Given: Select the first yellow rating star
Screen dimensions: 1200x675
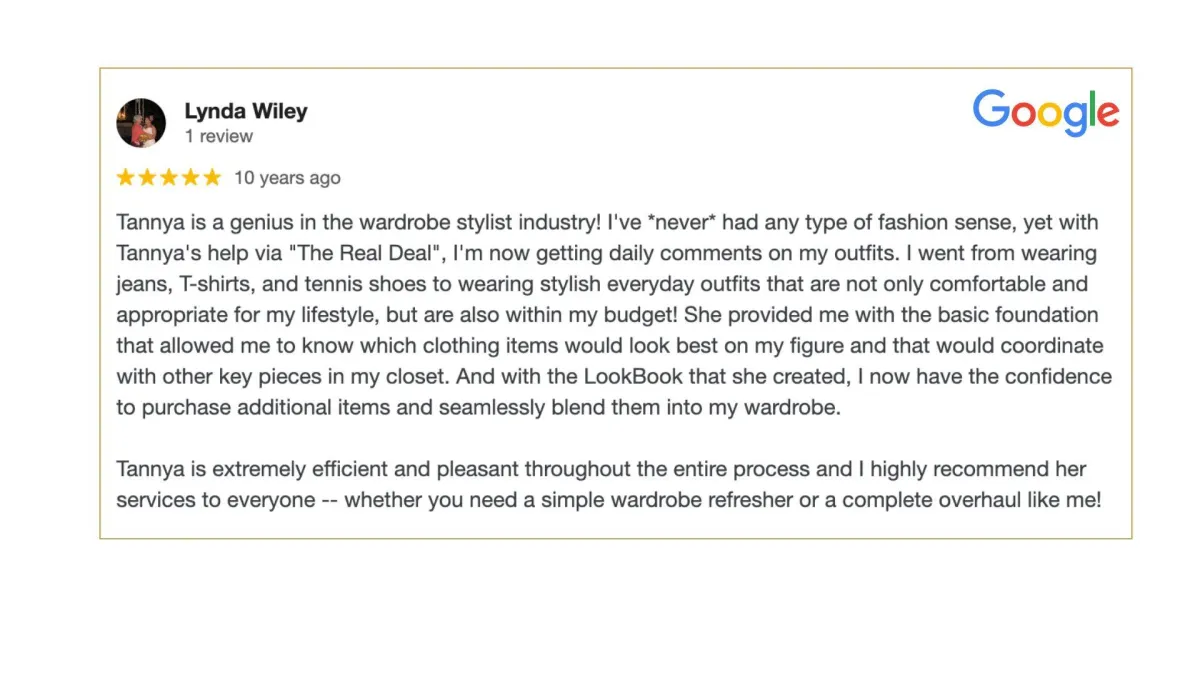Looking at the screenshot, I should coord(126,177).
